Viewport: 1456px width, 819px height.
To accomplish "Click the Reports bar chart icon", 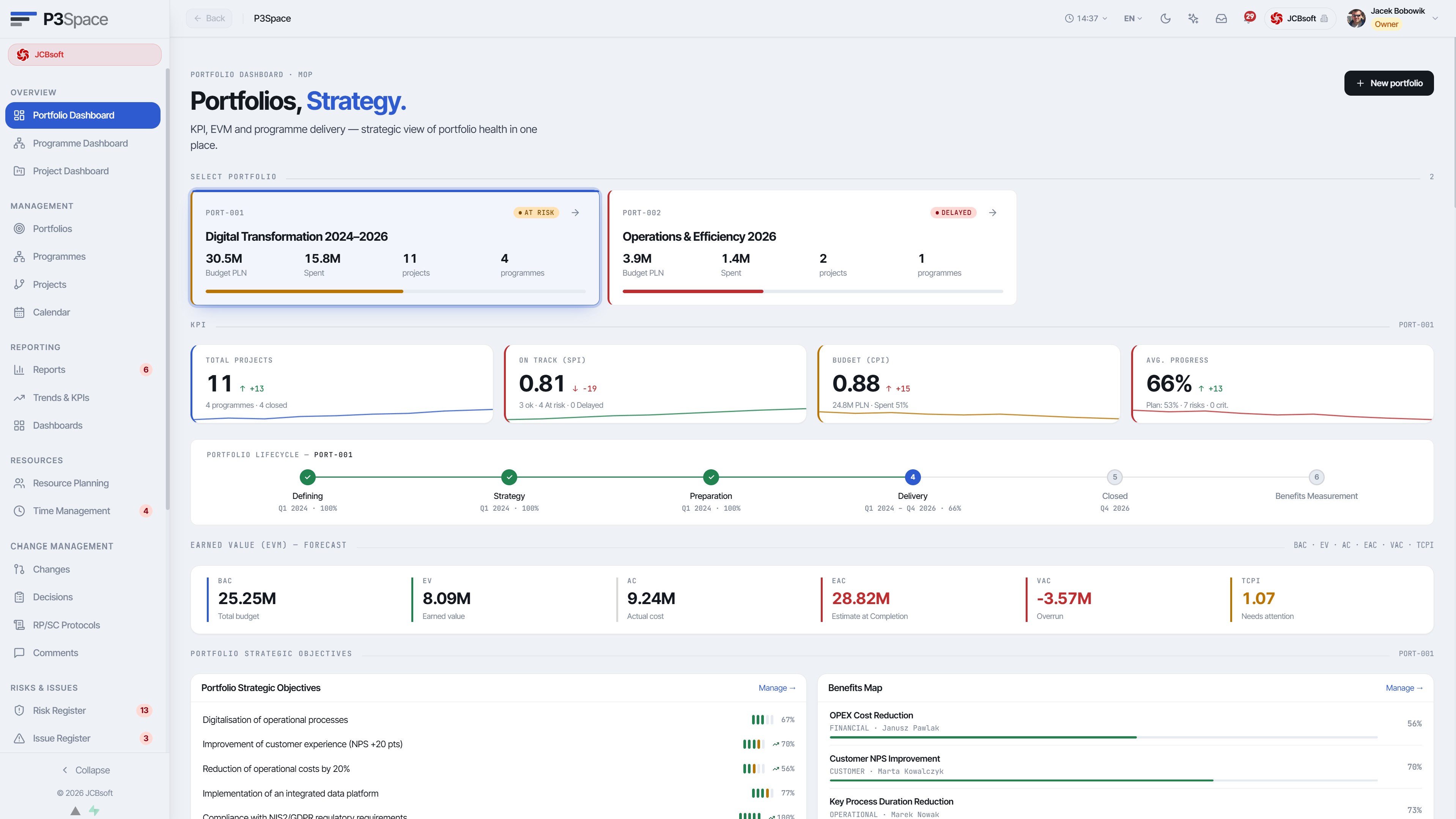I will point(19,370).
